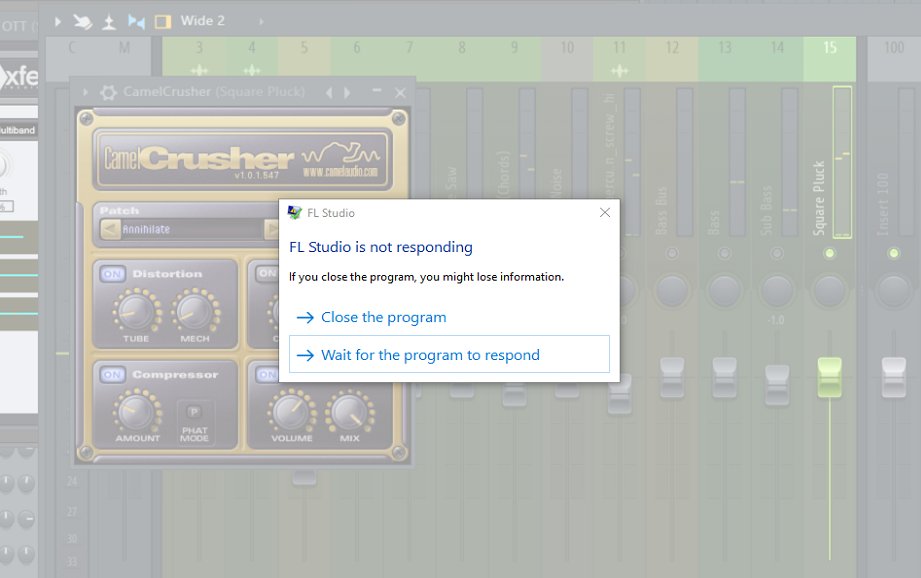Minimize the CamelCrusher plugin window
Viewport: 921px width, 578px height.
[377, 90]
